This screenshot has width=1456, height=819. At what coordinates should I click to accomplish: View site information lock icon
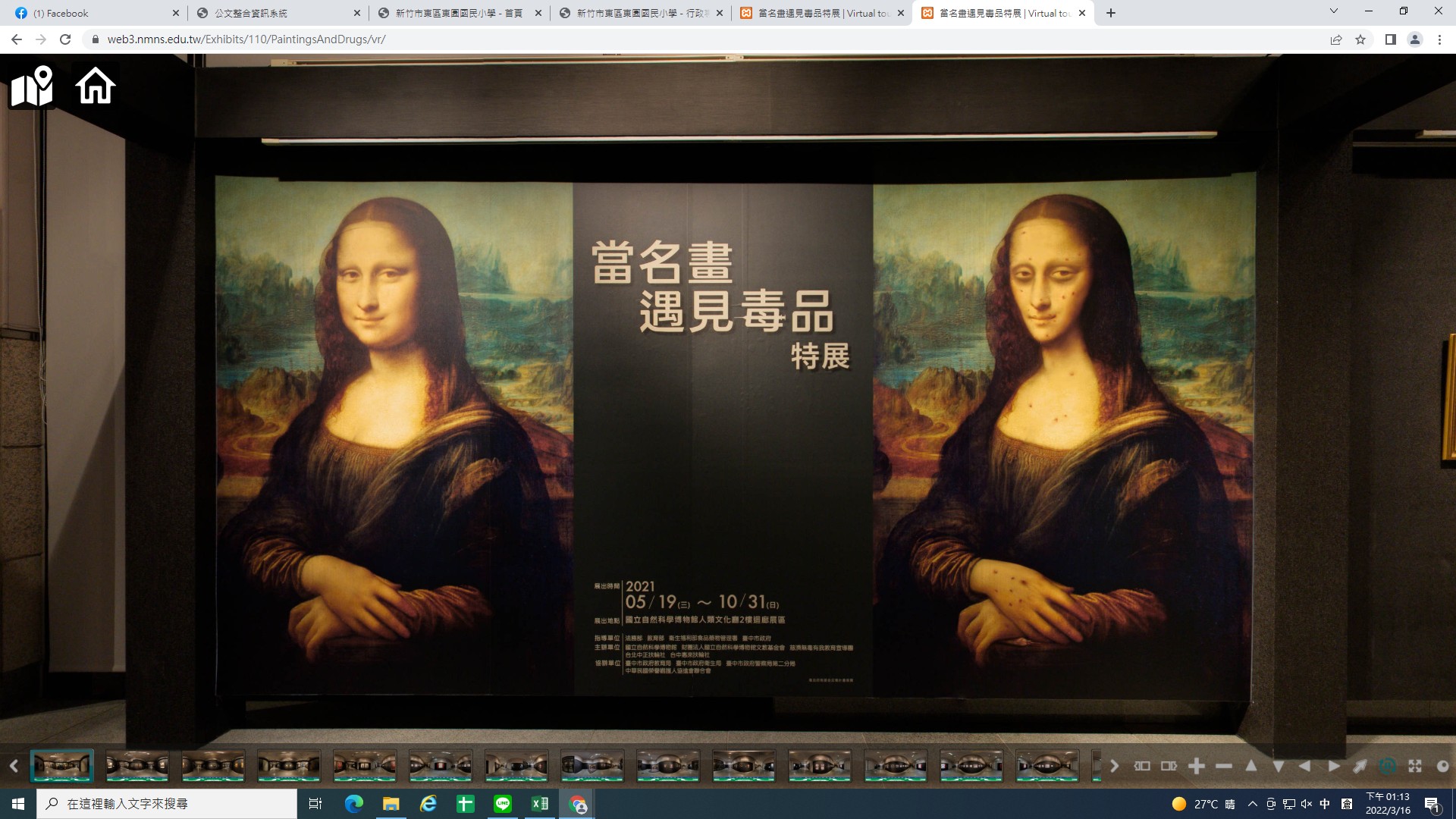(x=96, y=39)
